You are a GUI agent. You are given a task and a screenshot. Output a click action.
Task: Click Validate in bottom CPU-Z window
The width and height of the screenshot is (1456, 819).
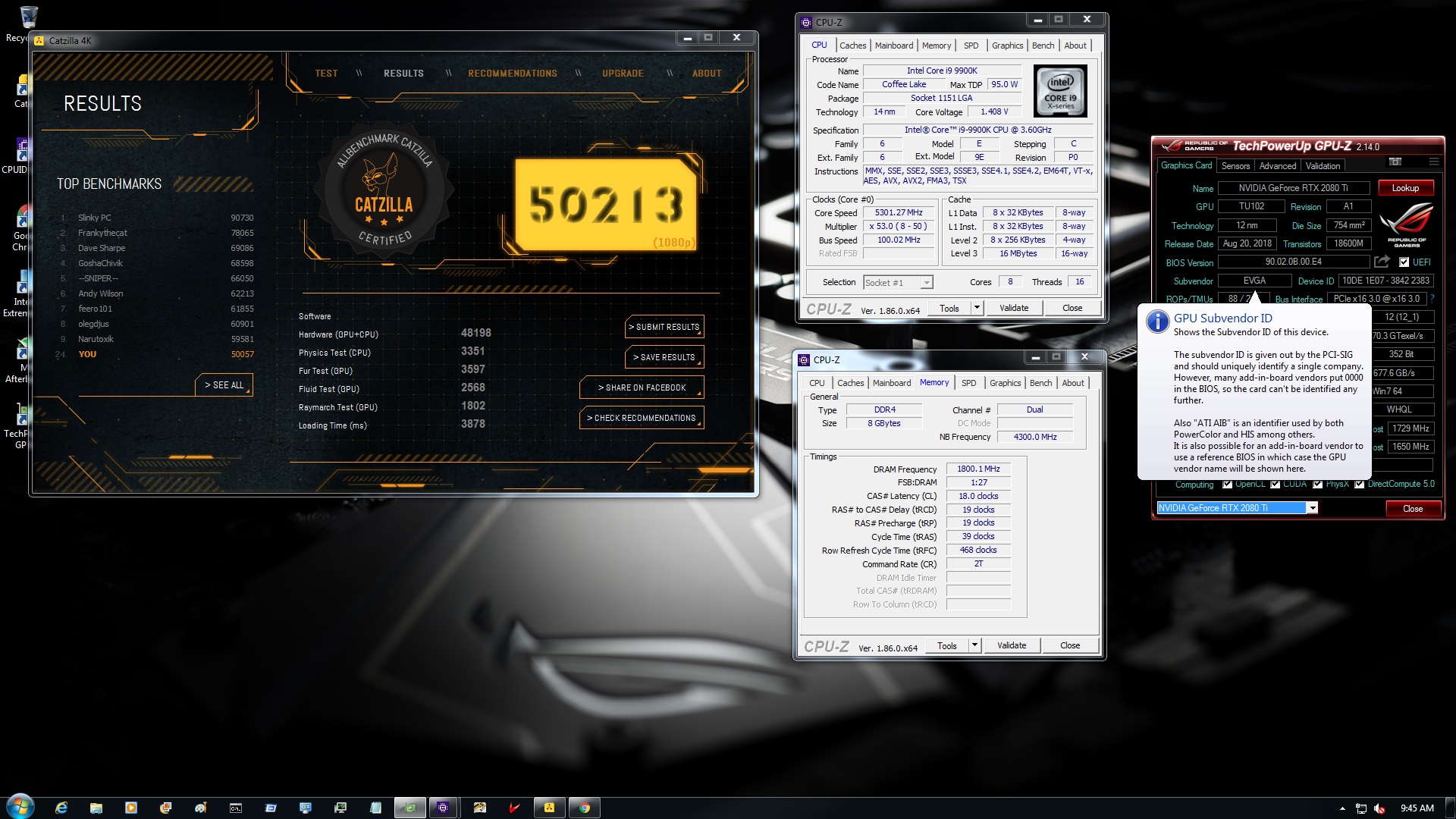[x=1012, y=645]
